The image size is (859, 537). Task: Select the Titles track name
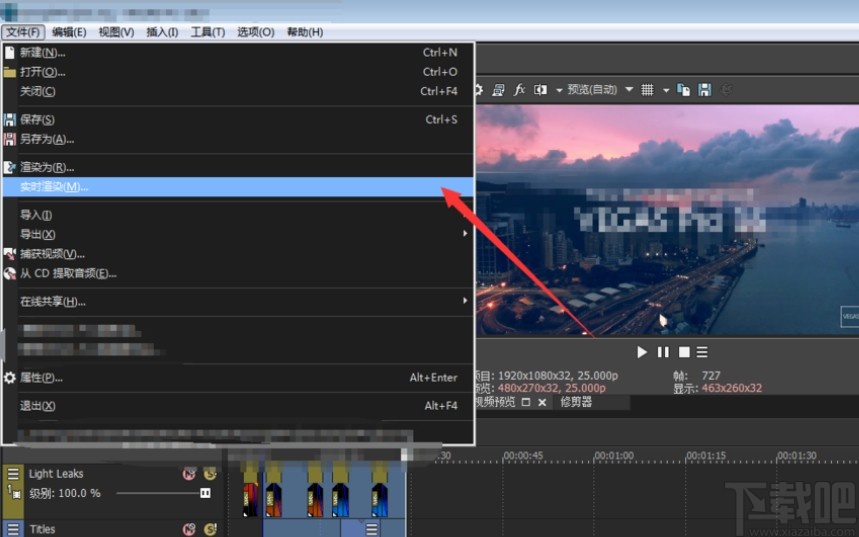[x=42, y=529]
